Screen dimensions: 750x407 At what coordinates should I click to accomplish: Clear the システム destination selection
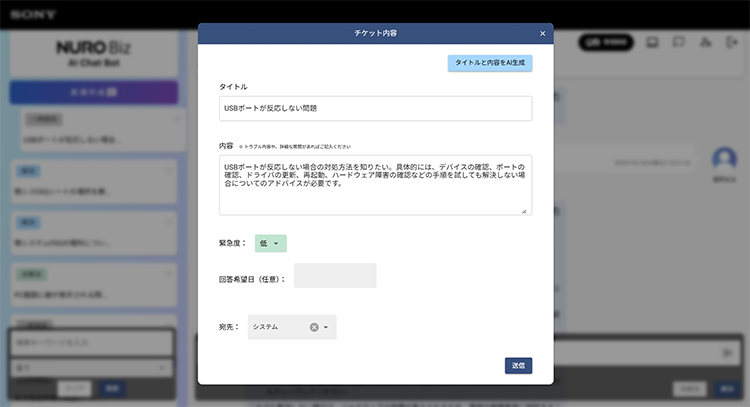pos(314,327)
